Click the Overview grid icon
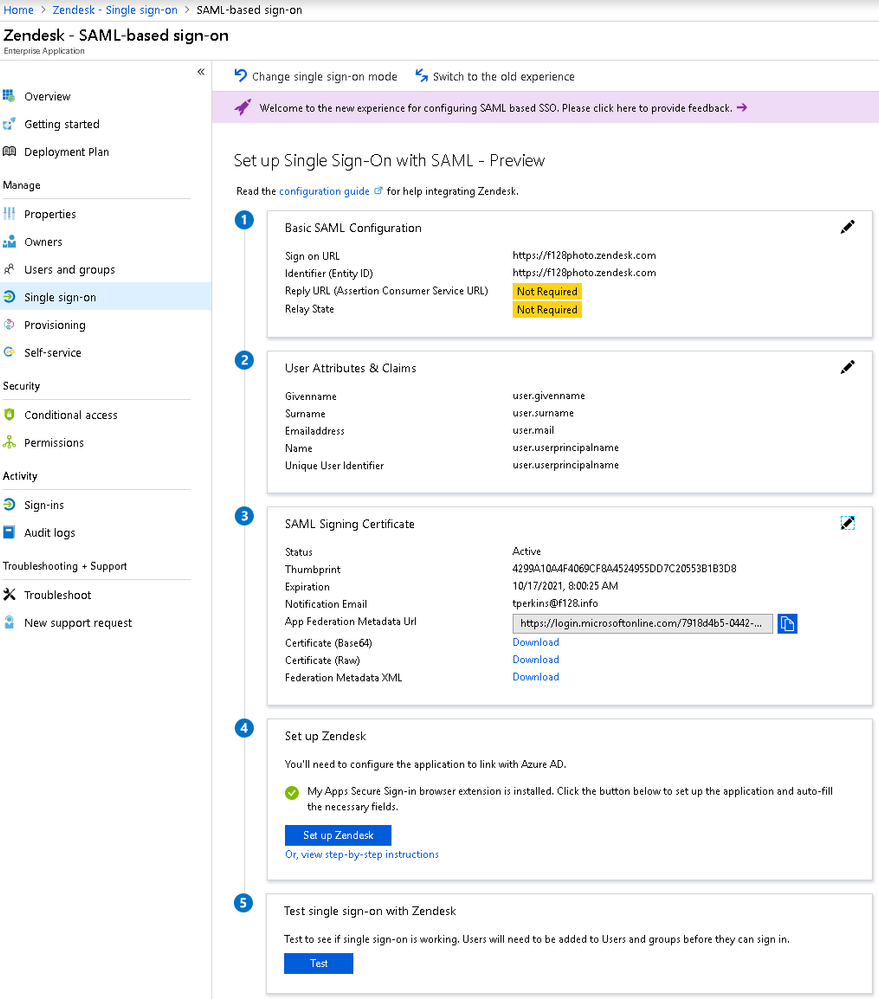Screen dimensions: 879x999 pos(9,96)
